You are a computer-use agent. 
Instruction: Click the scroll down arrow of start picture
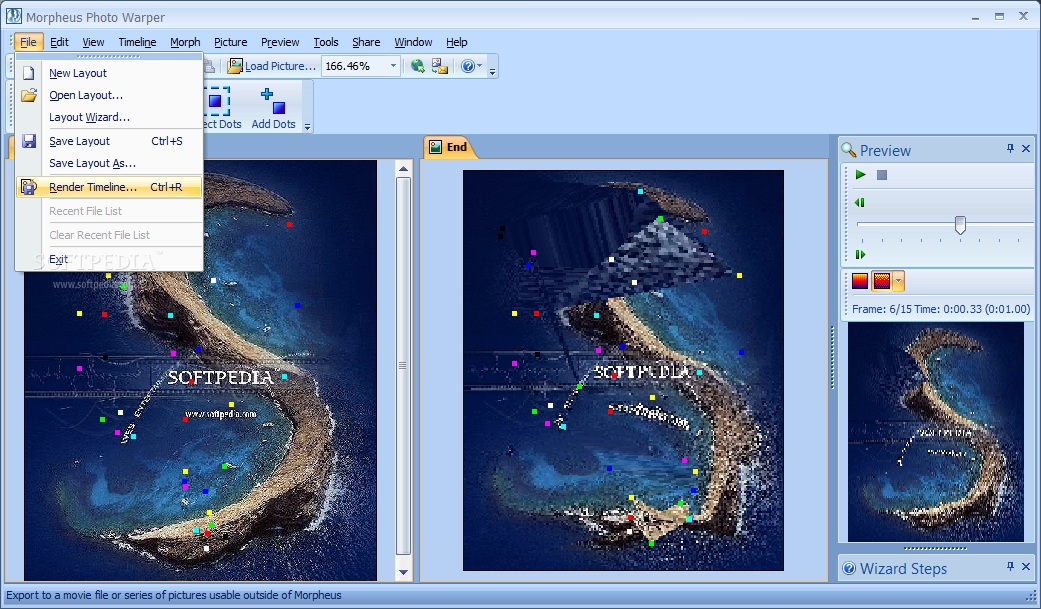pos(403,572)
